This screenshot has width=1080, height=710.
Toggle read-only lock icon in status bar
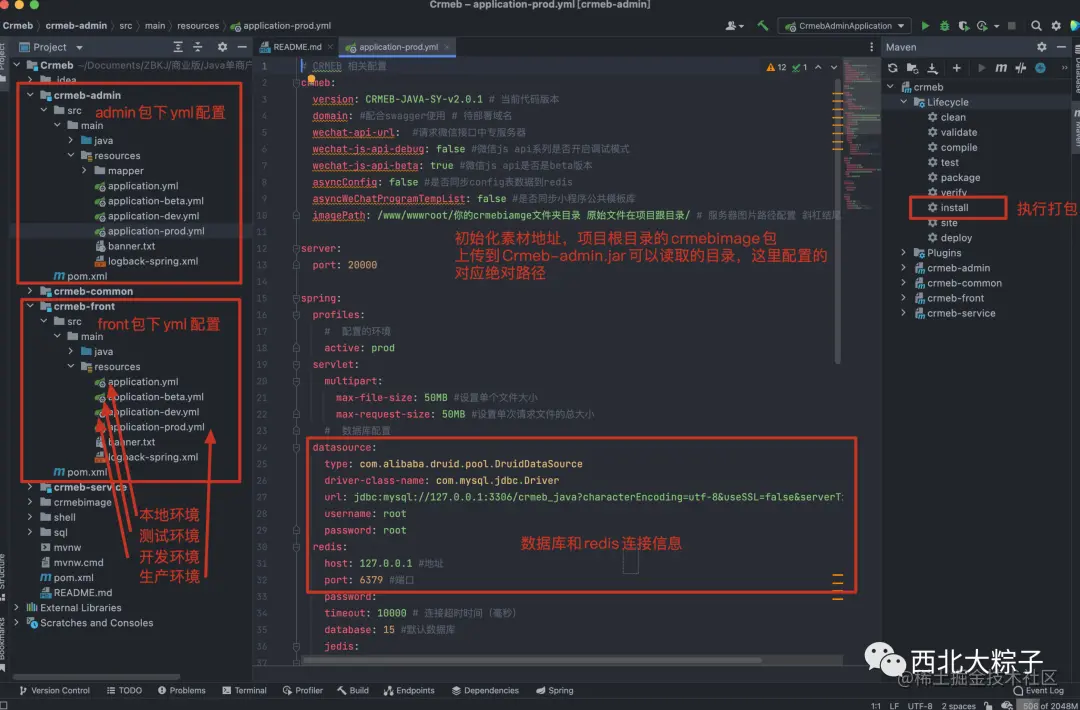pos(988,705)
